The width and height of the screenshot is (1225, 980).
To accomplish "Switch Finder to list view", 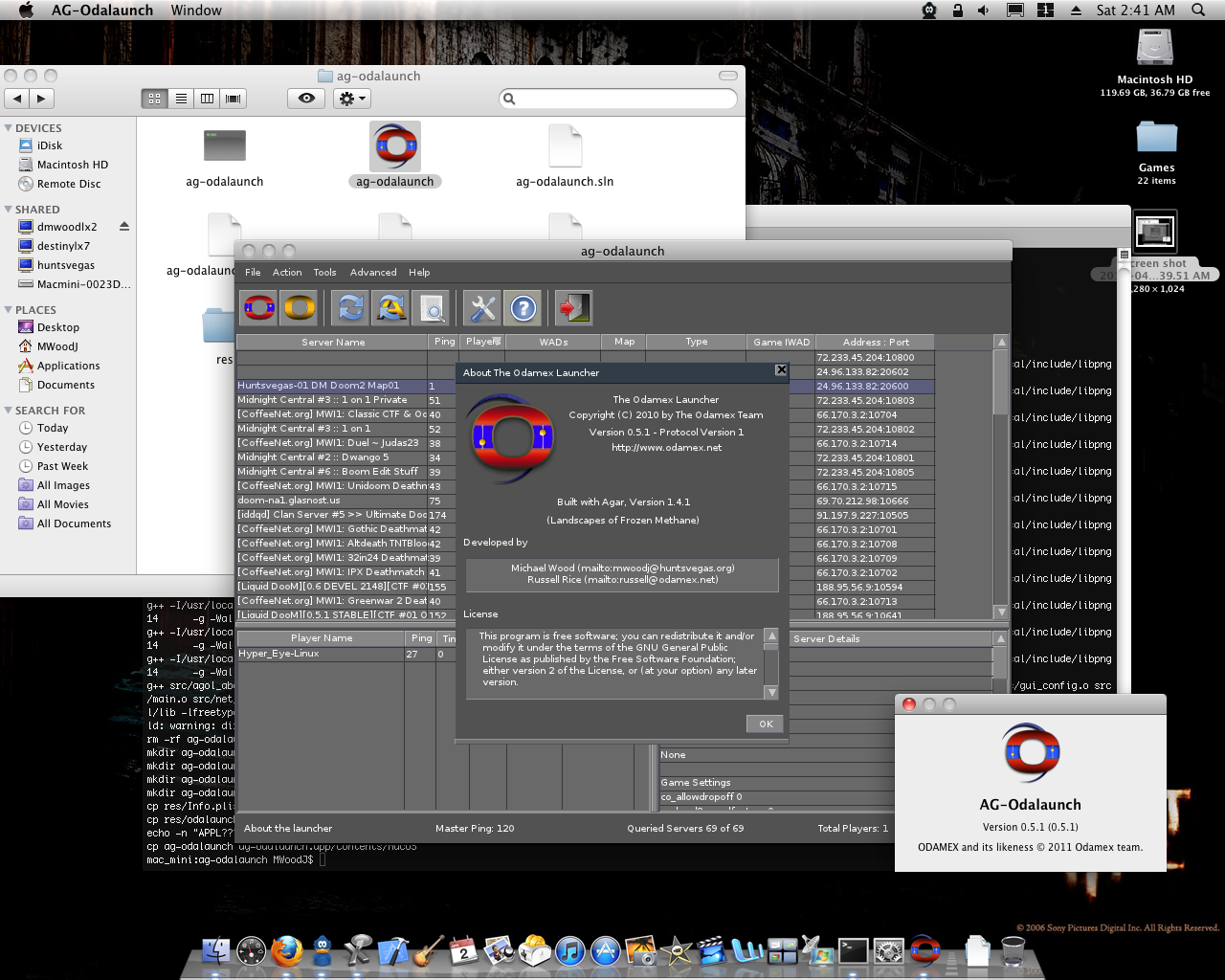I will [x=181, y=99].
